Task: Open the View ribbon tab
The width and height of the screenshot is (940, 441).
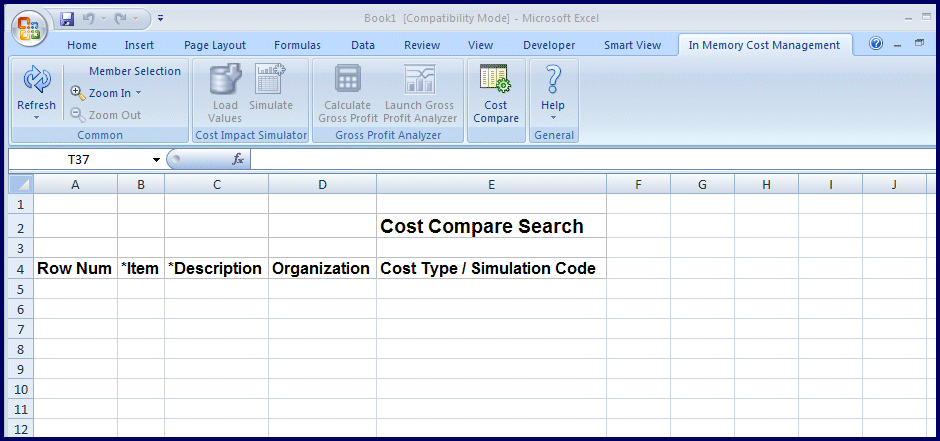Action: (480, 45)
